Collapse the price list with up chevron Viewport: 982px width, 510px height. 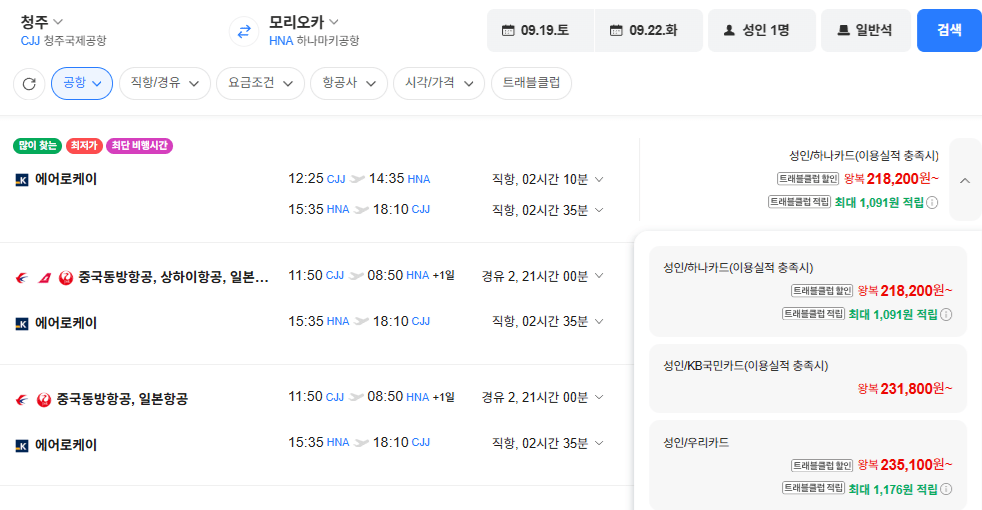[x=965, y=180]
